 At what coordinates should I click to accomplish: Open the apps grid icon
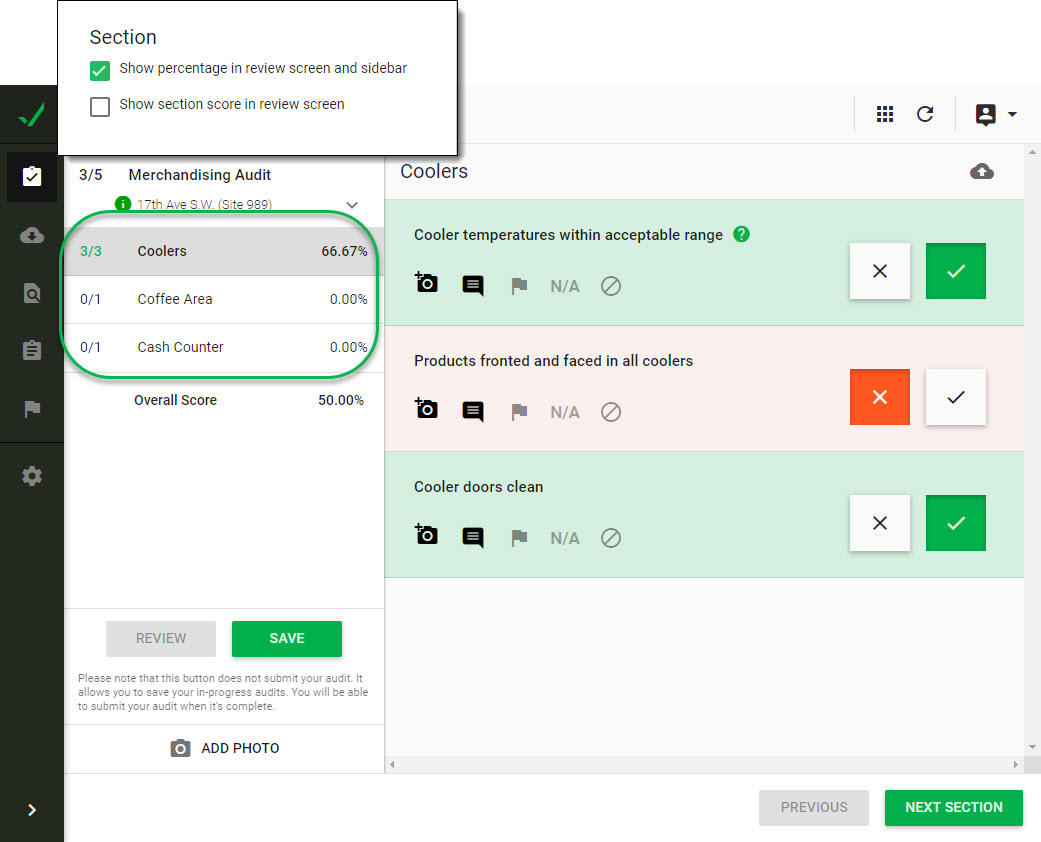[x=884, y=114]
